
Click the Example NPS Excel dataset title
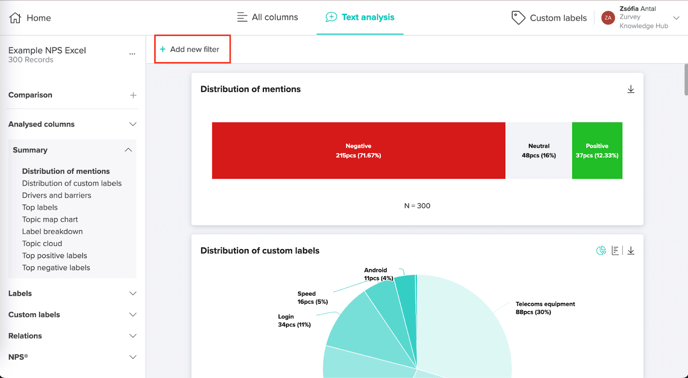tap(47, 50)
